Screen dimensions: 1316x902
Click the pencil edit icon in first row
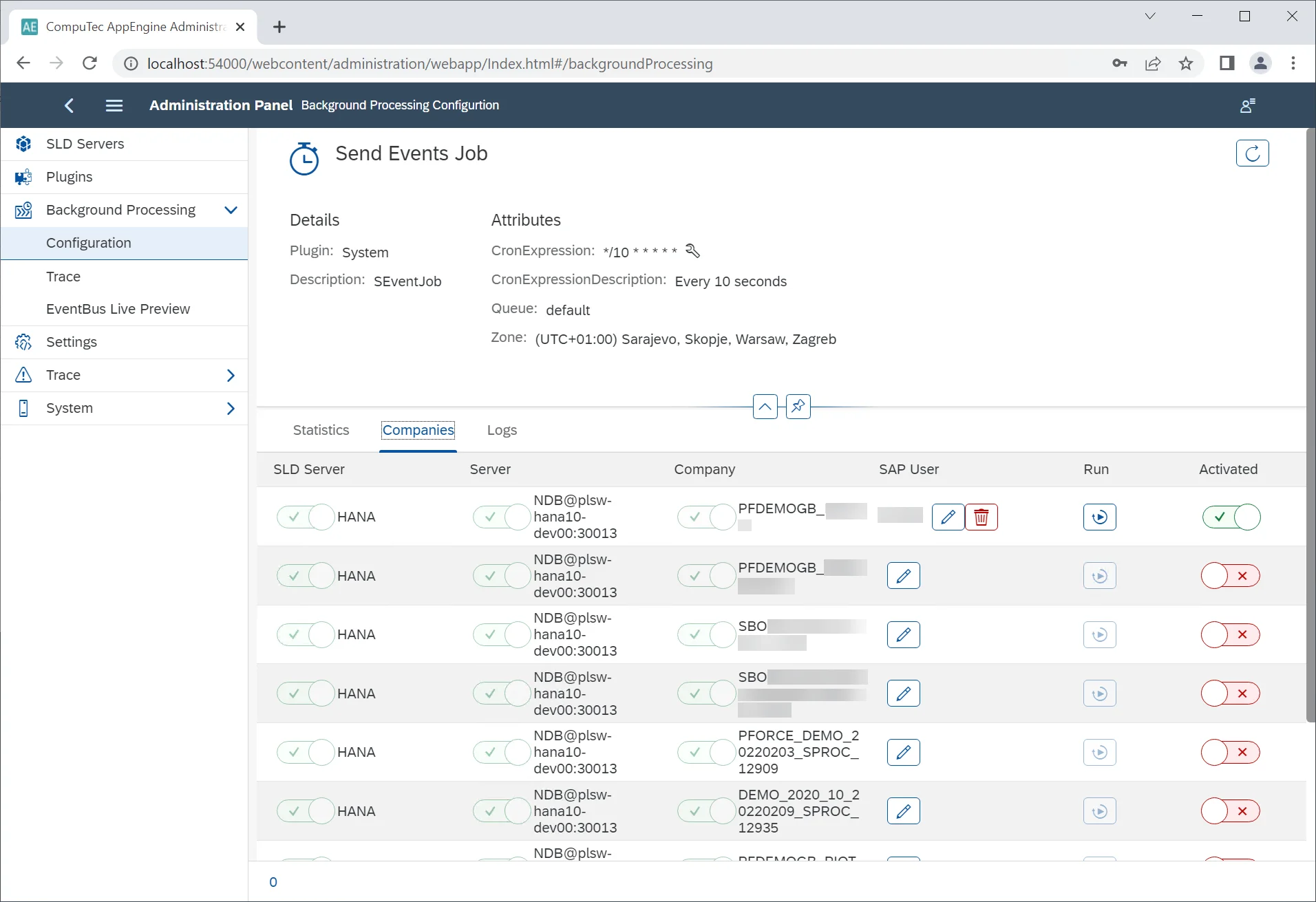pyautogui.click(x=948, y=517)
